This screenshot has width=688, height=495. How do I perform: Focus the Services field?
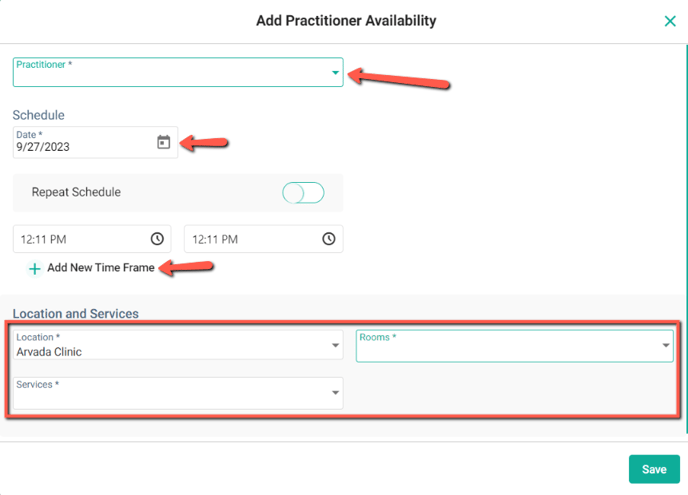click(170, 393)
